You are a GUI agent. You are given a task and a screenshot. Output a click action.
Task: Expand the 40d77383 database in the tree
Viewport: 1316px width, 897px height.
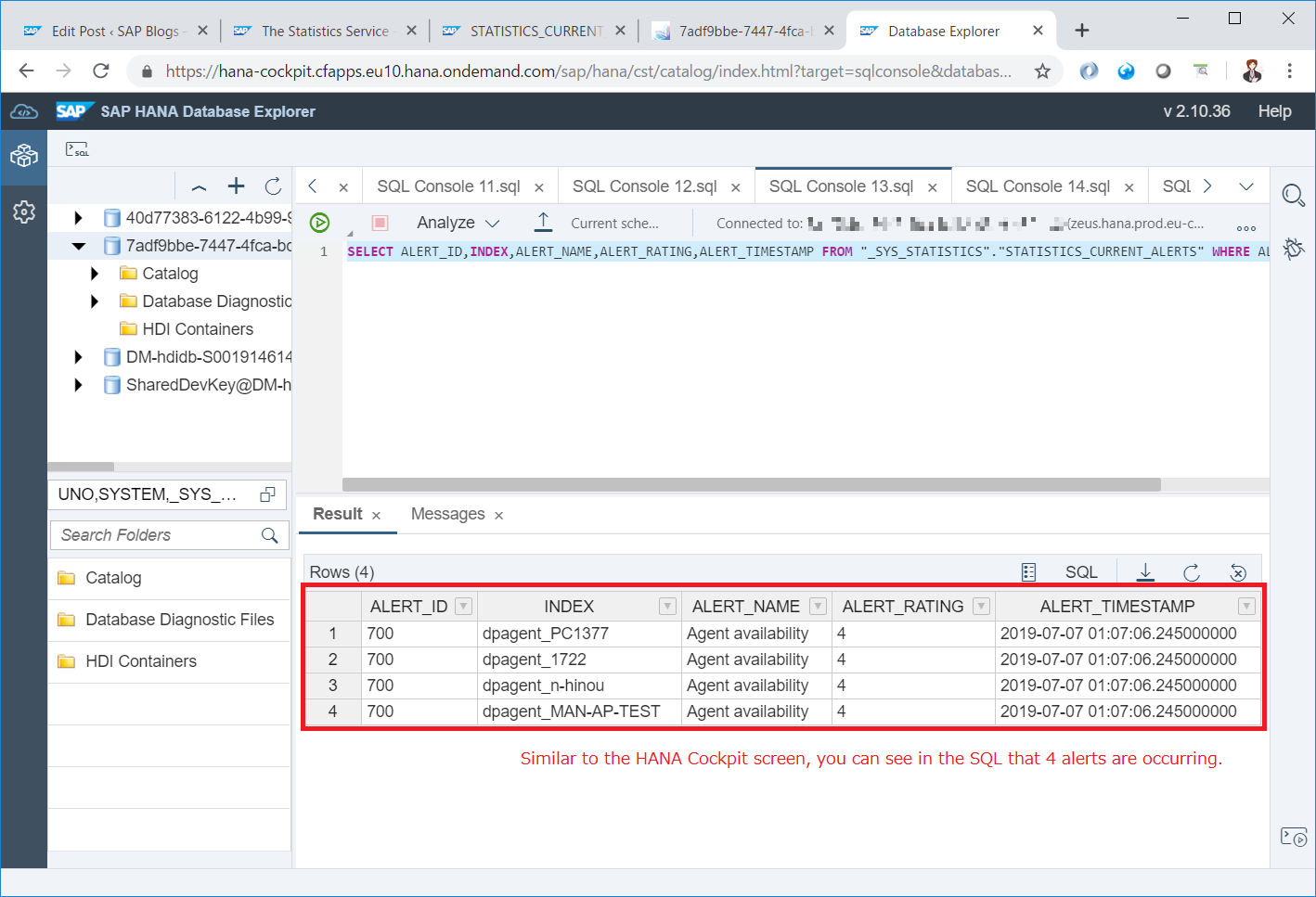(78, 217)
